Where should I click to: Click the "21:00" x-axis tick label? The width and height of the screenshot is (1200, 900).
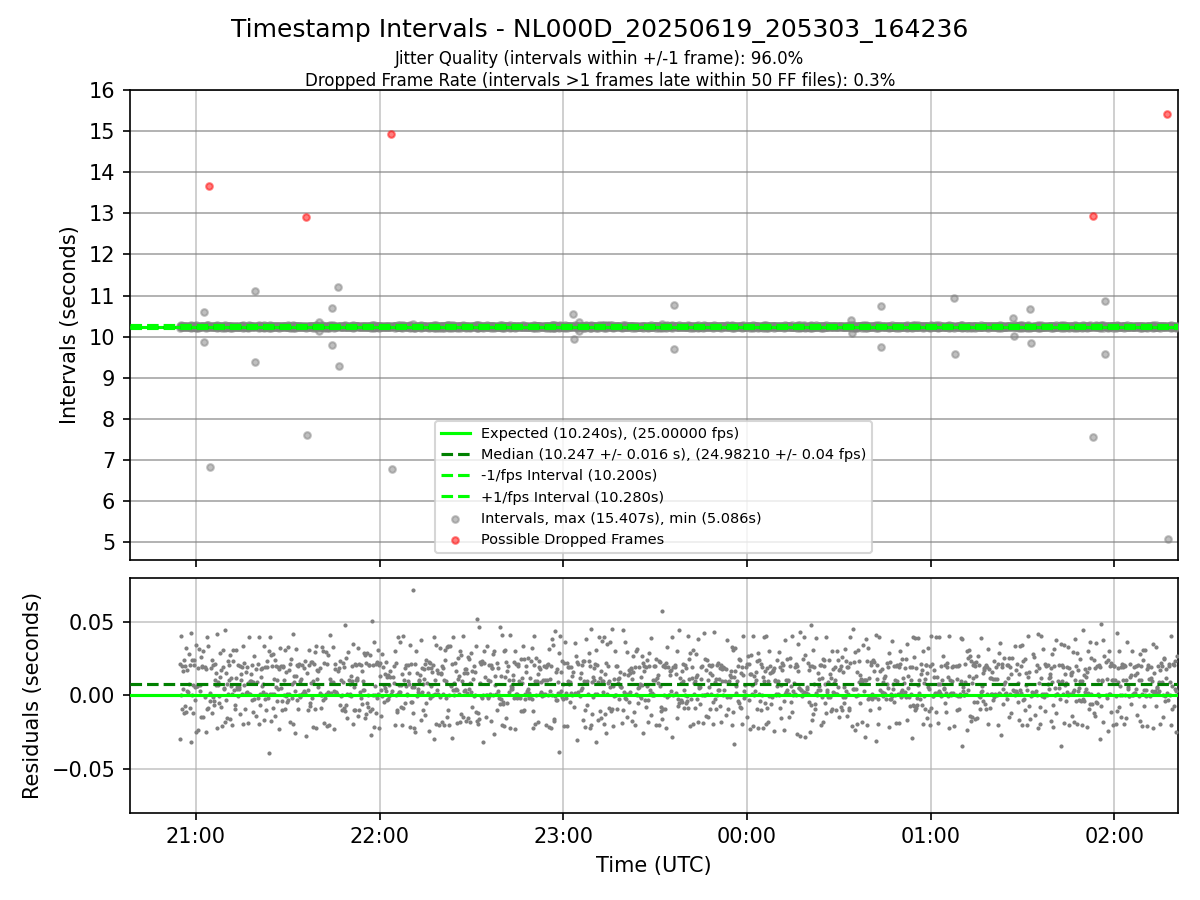tap(196, 835)
